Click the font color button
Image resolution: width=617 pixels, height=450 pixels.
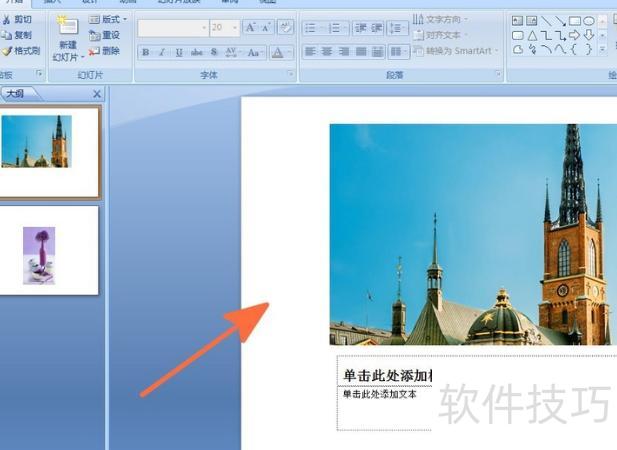click(x=280, y=52)
